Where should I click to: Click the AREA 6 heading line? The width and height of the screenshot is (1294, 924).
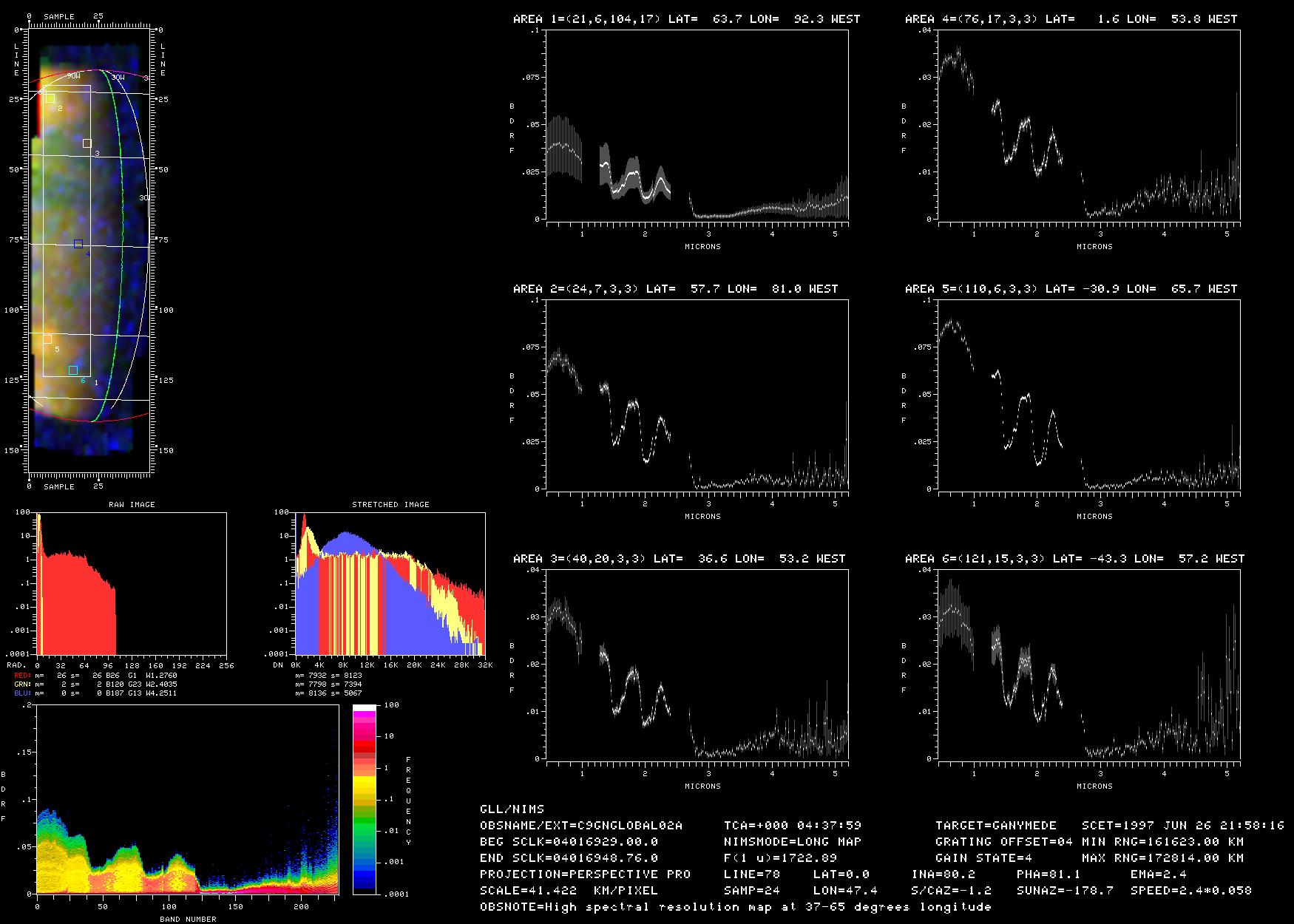point(1075,559)
